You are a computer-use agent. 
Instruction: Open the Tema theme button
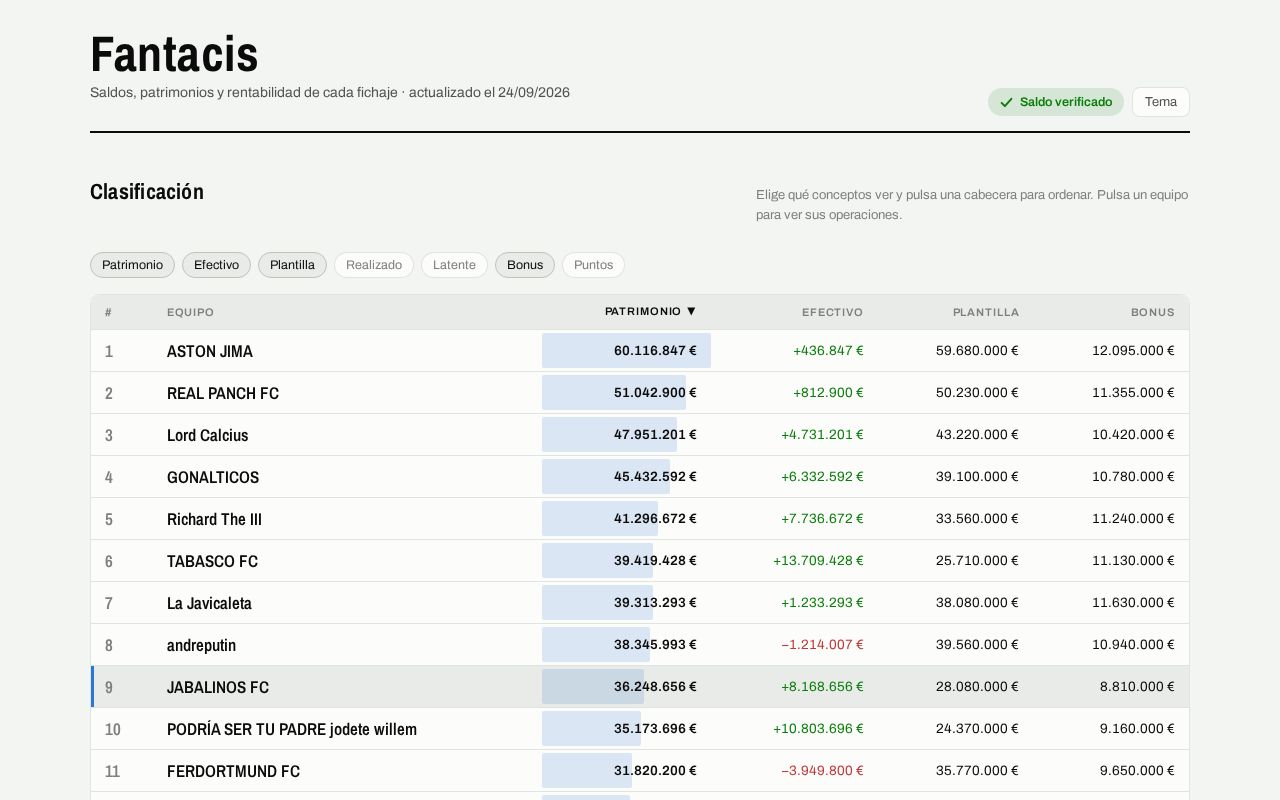pyautogui.click(x=1161, y=102)
